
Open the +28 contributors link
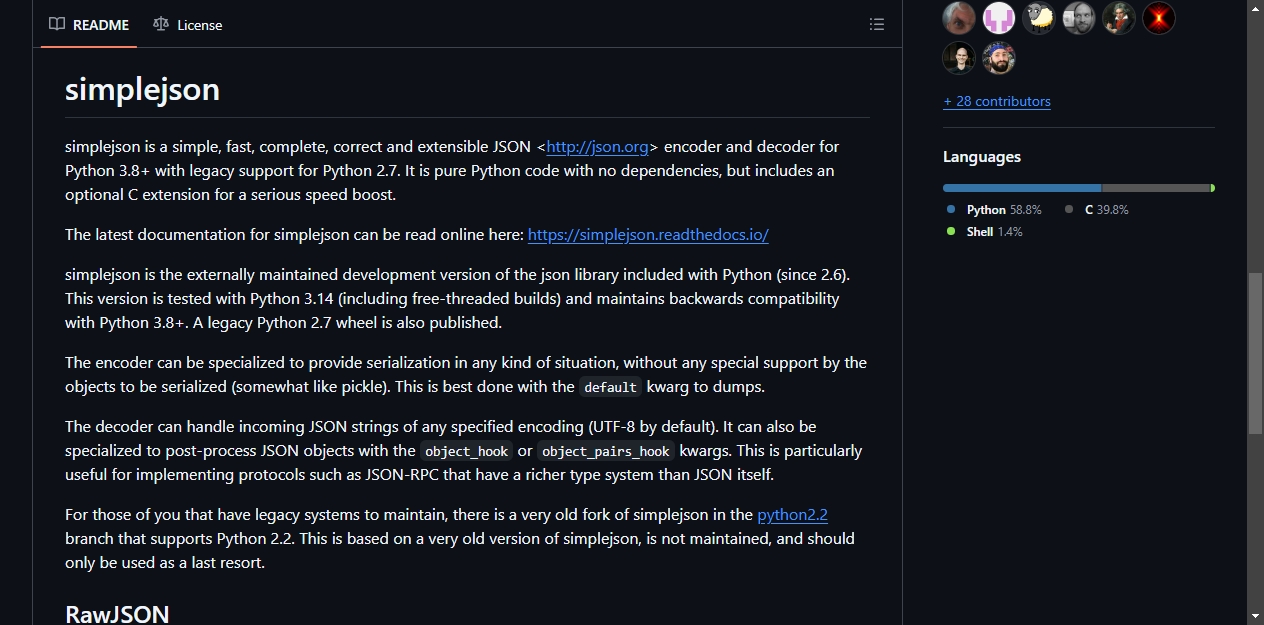[997, 101]
